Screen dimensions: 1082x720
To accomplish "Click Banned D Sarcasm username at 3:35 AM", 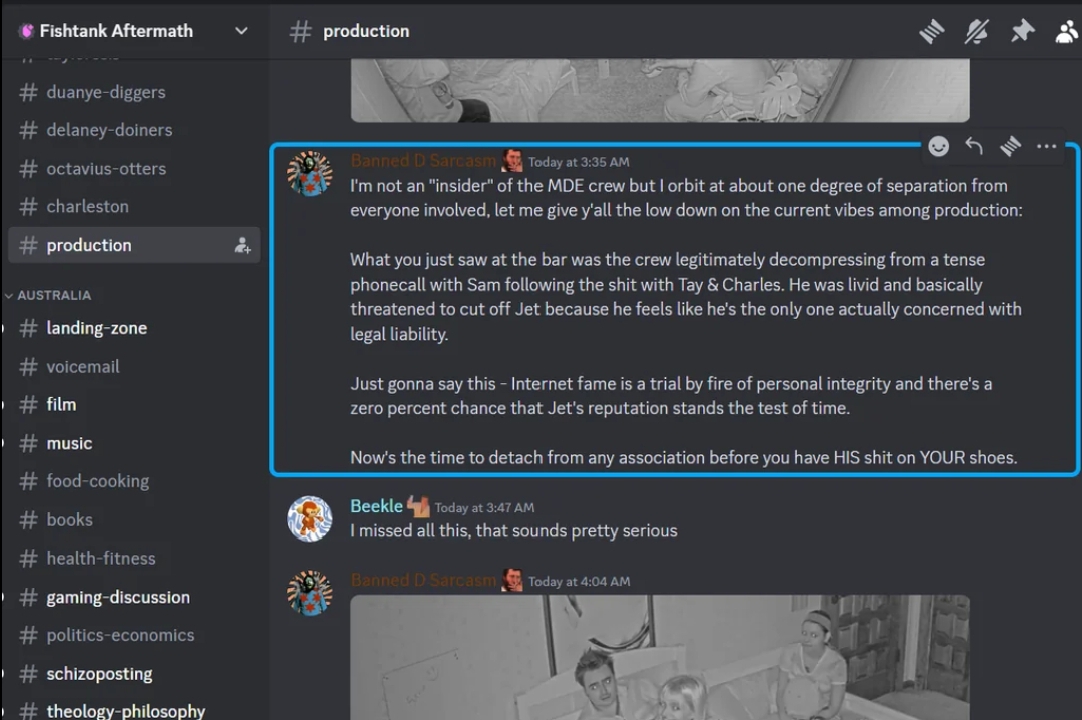I will [422, 161].
